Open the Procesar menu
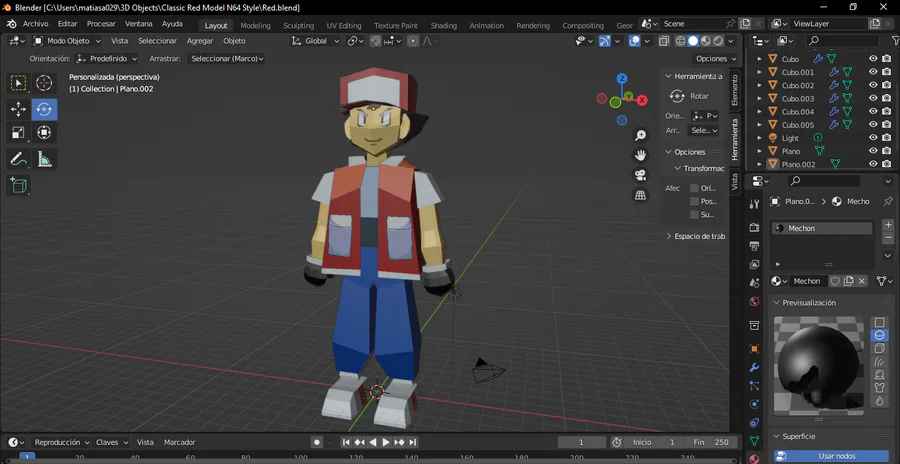The image size is (900, 464). tap(101, 24)
